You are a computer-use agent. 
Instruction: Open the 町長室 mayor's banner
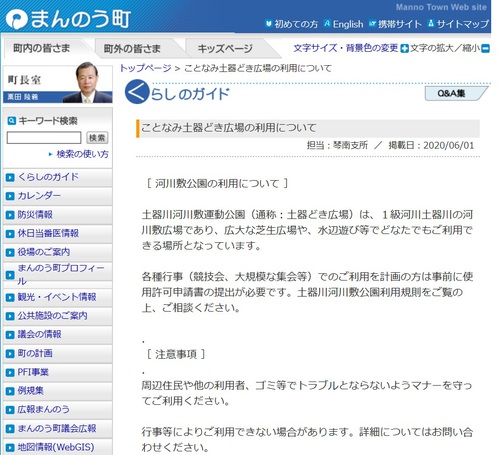(58, 83)
